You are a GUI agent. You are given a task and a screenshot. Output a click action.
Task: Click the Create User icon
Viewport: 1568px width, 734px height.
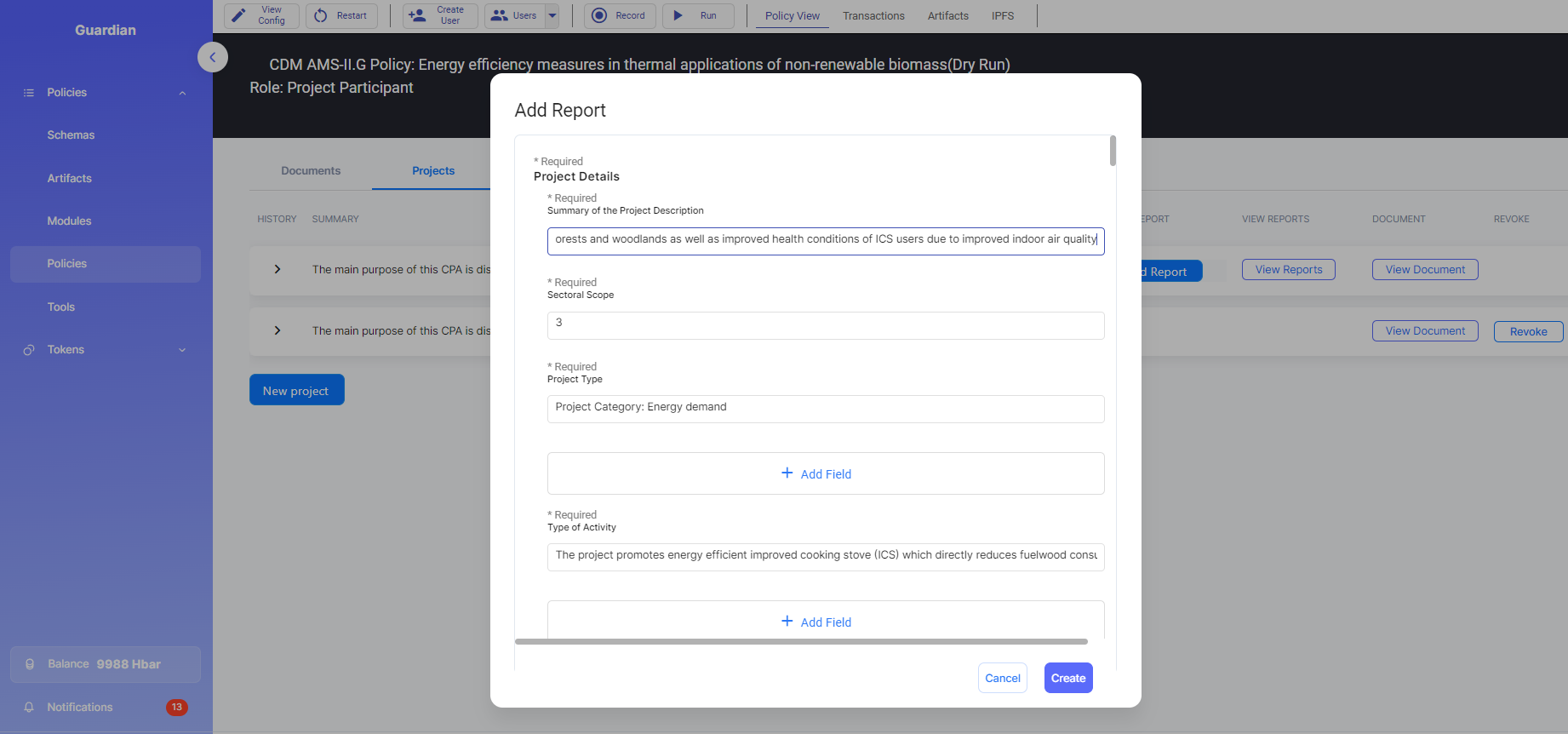coord(417,15)
